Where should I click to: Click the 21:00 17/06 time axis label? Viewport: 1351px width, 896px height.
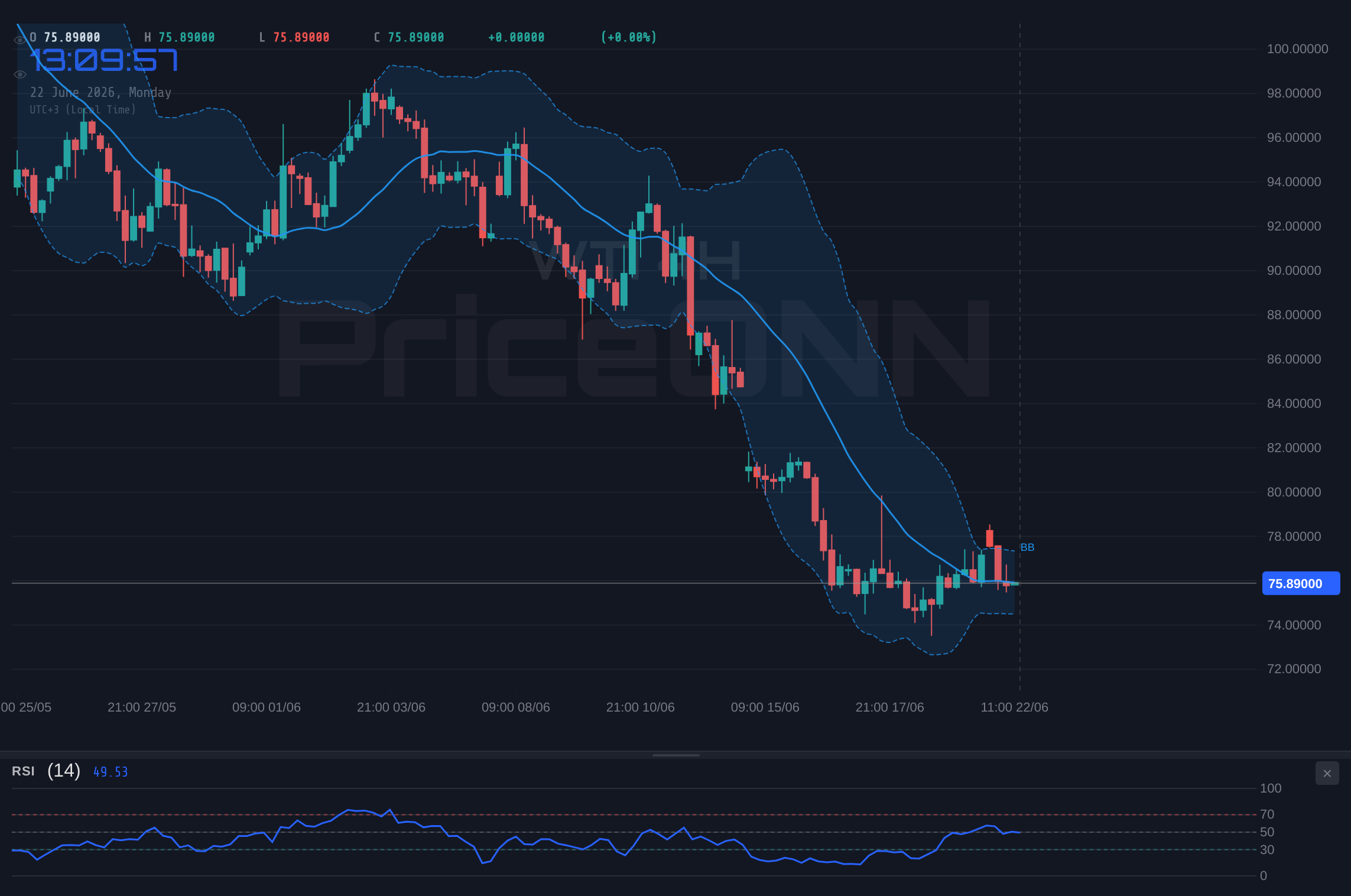(x=890, y=707)
